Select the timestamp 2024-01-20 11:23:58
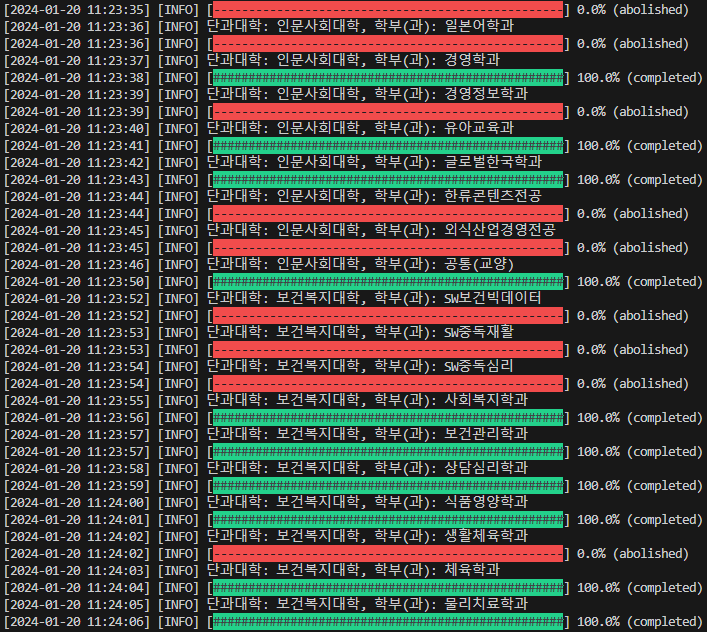707x632 pixels. point(77,469)
